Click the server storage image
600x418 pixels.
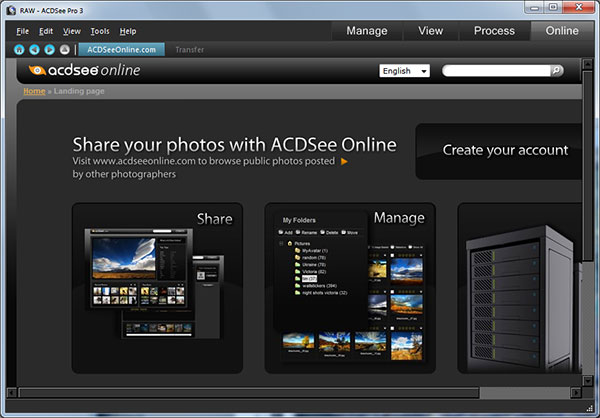coord(520,290)
